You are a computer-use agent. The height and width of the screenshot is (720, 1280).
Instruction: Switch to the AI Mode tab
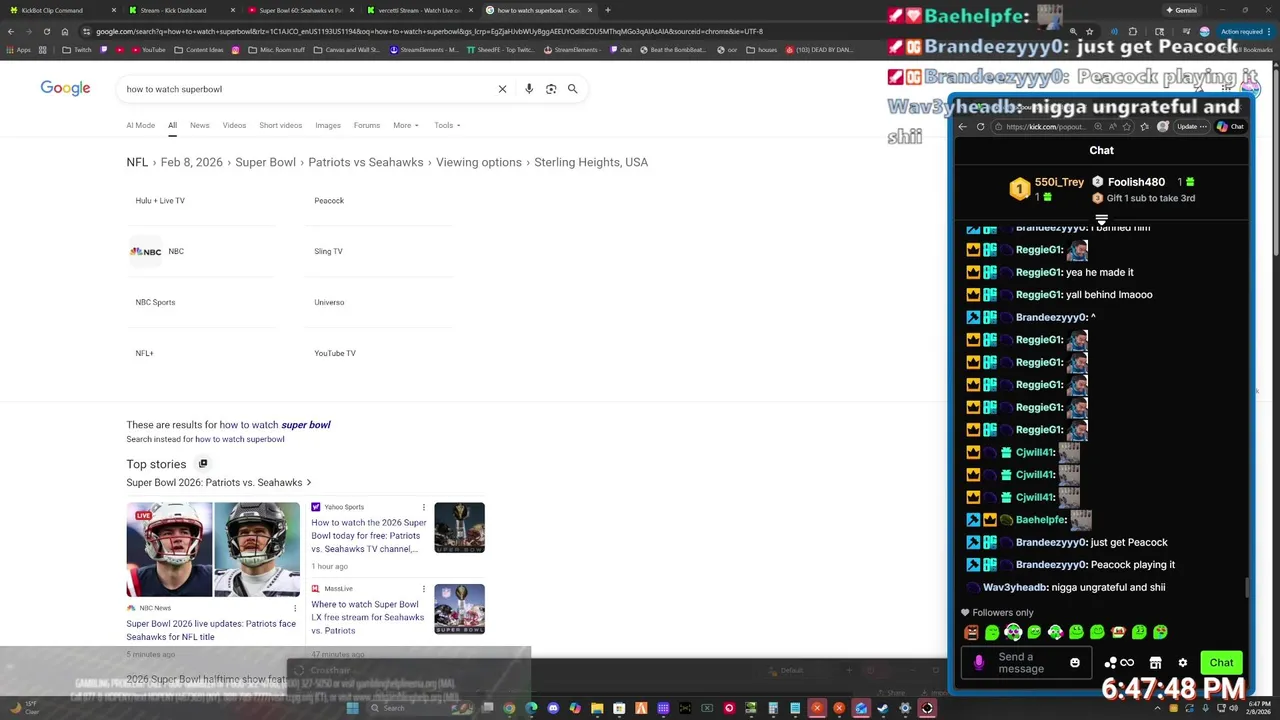click(140, 125)
